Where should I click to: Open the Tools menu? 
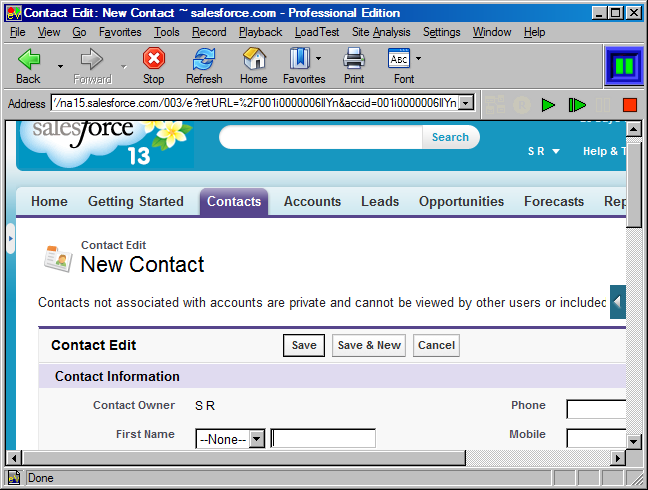[167, 32]
